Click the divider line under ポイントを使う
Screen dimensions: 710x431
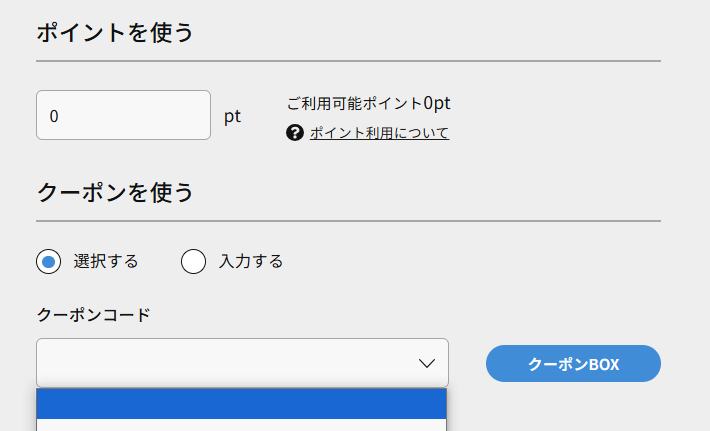click(x=348, y=61)
